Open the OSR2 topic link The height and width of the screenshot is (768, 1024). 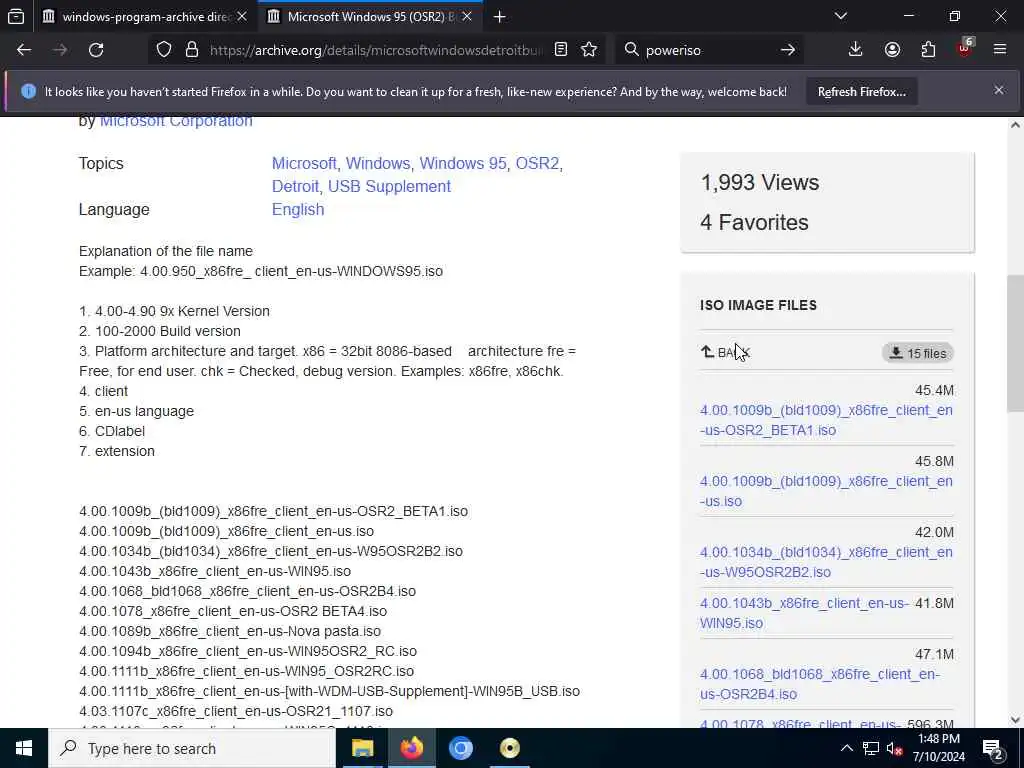coord(537,163)
